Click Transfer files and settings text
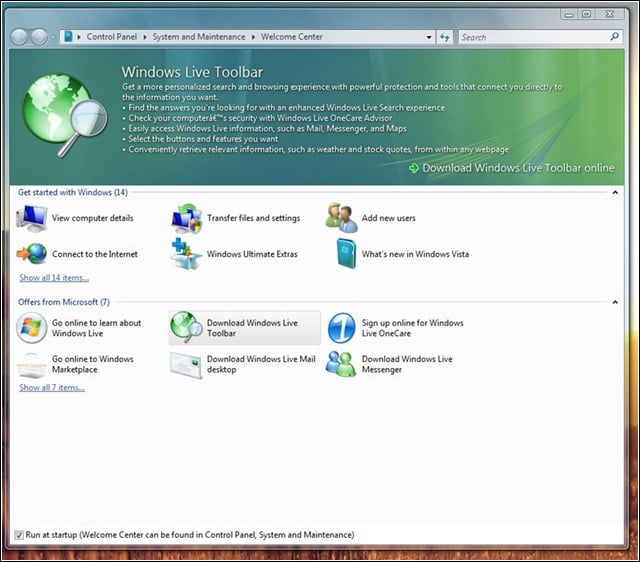The height and width of the screenshot is (562, 640). (253, 218)
